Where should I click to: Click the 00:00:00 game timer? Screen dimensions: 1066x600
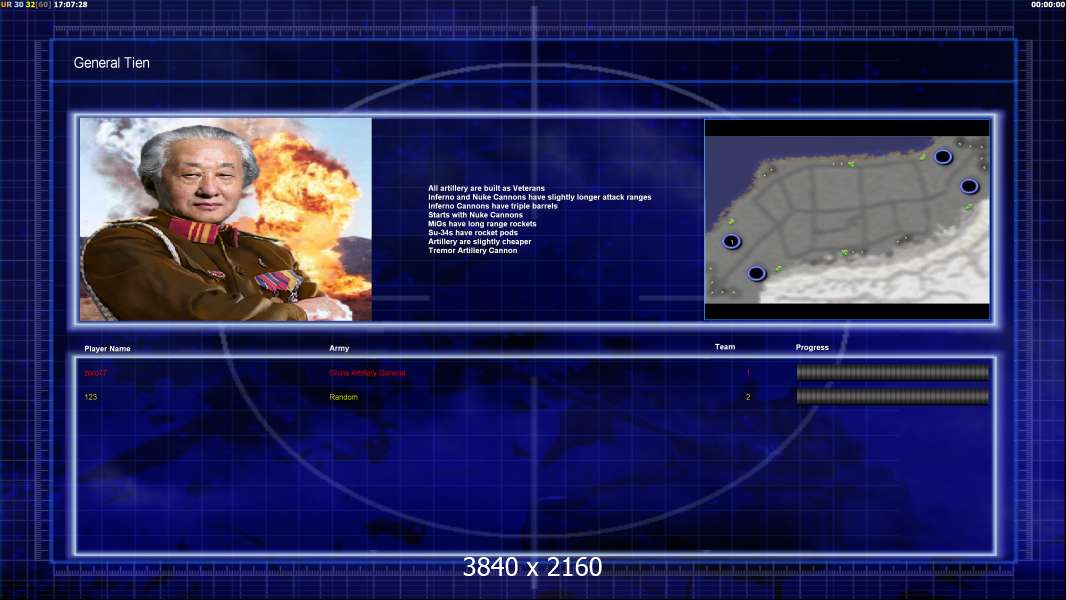point(1048,4)
